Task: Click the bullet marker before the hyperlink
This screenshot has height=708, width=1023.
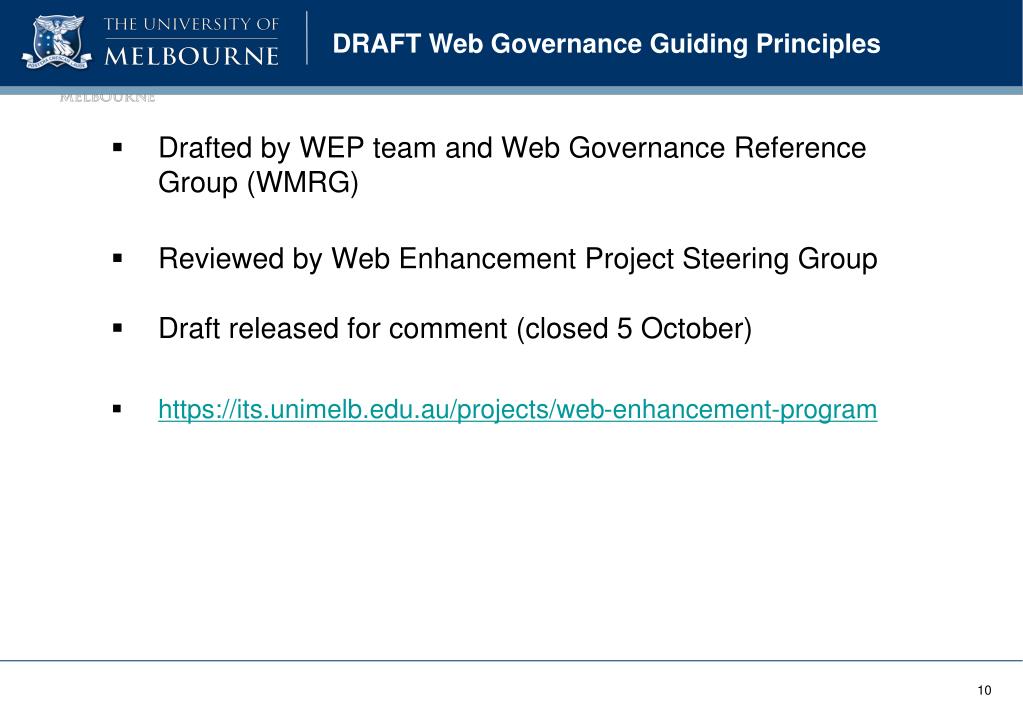Action: click(117, 409)
